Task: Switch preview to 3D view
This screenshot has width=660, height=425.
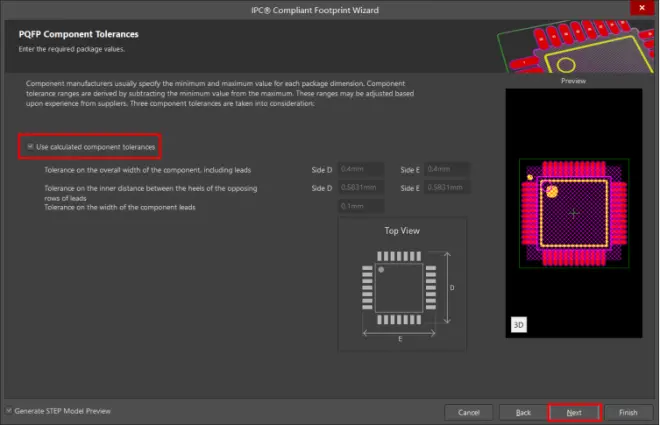Action: pos(519,324)
